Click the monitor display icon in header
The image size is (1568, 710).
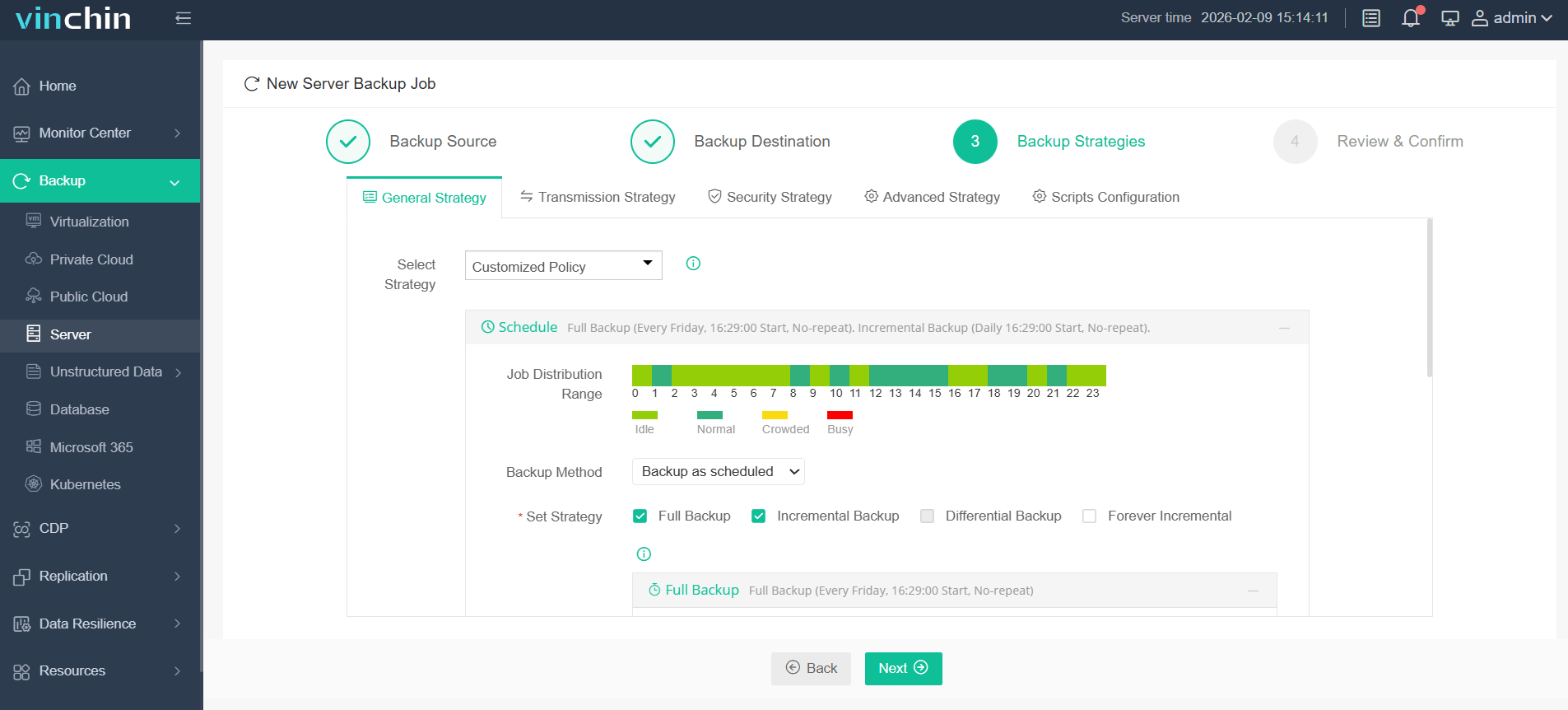(x=1449, y=18)
